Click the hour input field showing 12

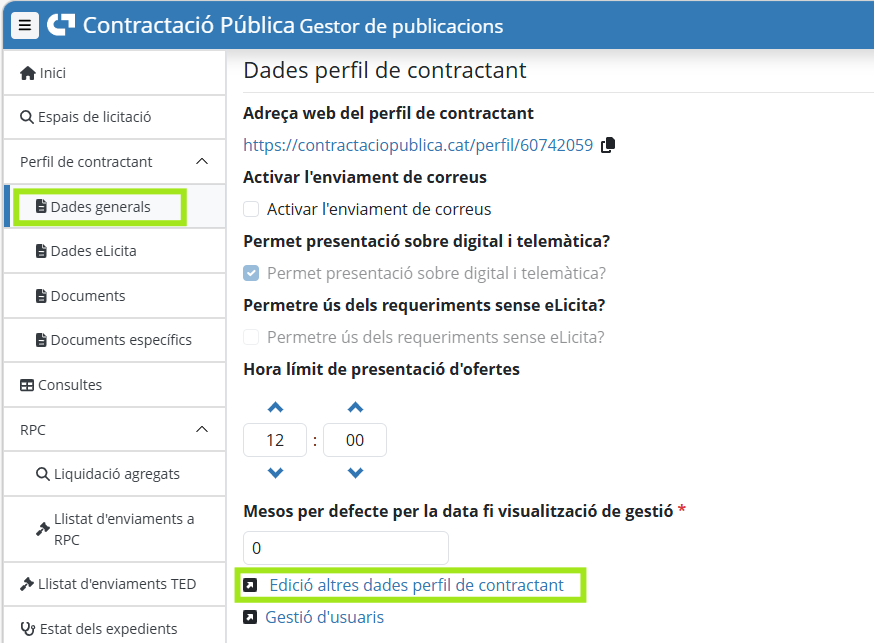pyautogui.click(x=275, y=440)
